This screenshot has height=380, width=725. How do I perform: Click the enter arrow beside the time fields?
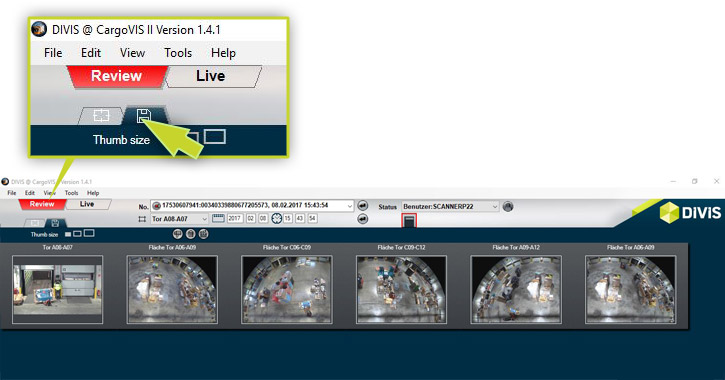click(363, 219)
